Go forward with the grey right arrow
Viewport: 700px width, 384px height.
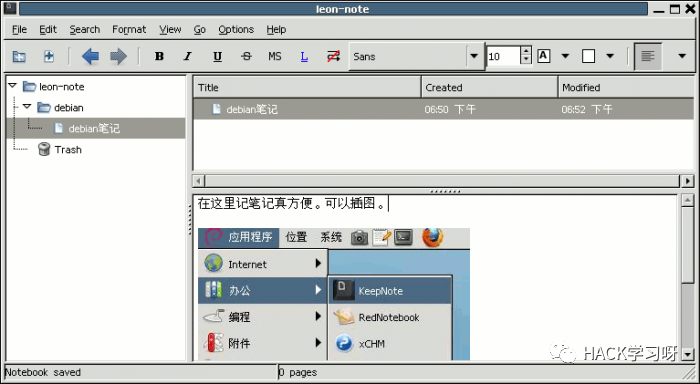(x=118, y=57)
